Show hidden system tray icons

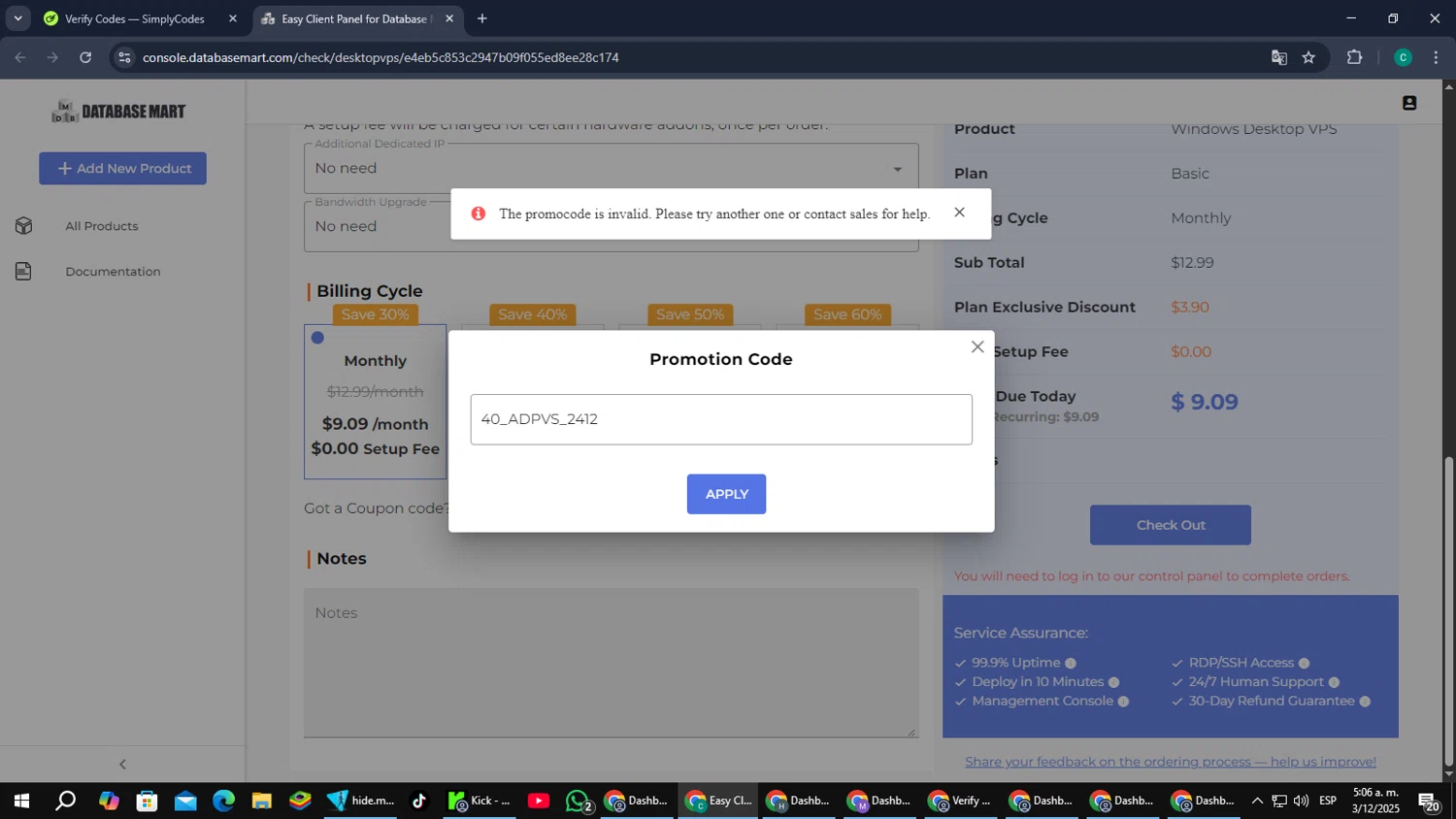1257,801
